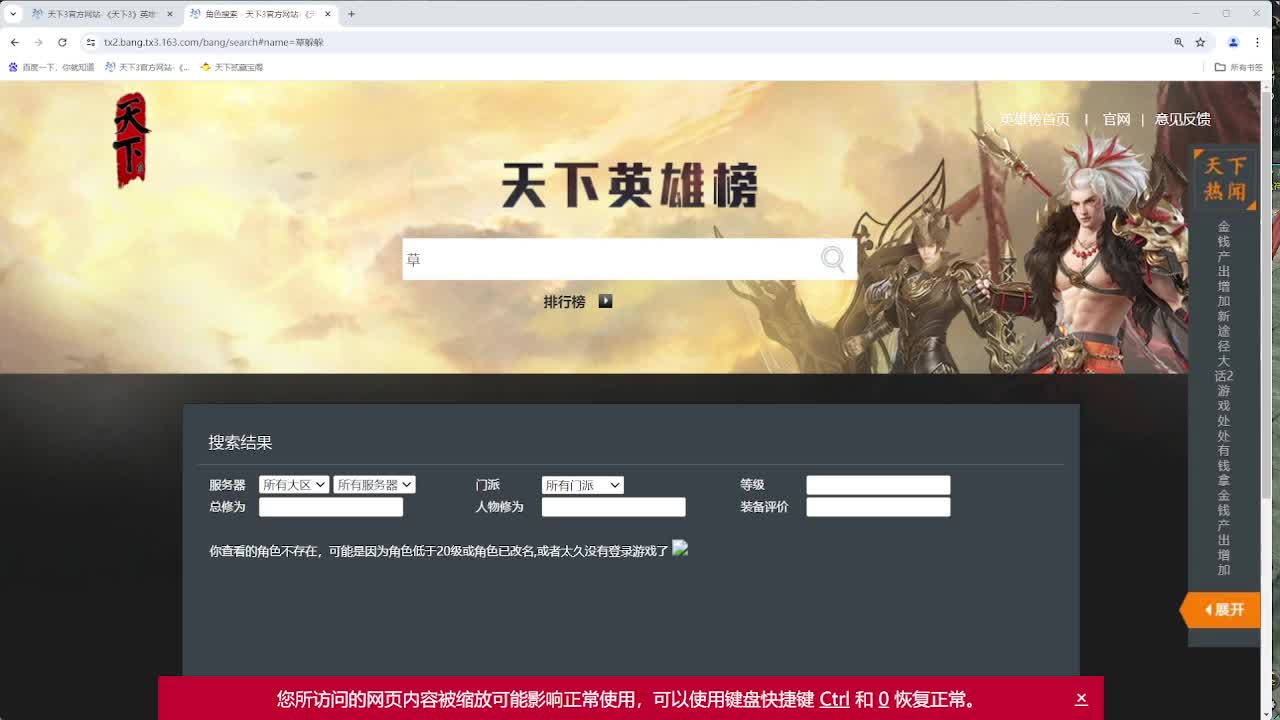Go to 英雄榜首页 link
The height and width of the screenshot is (720, 1280).
1035,119
